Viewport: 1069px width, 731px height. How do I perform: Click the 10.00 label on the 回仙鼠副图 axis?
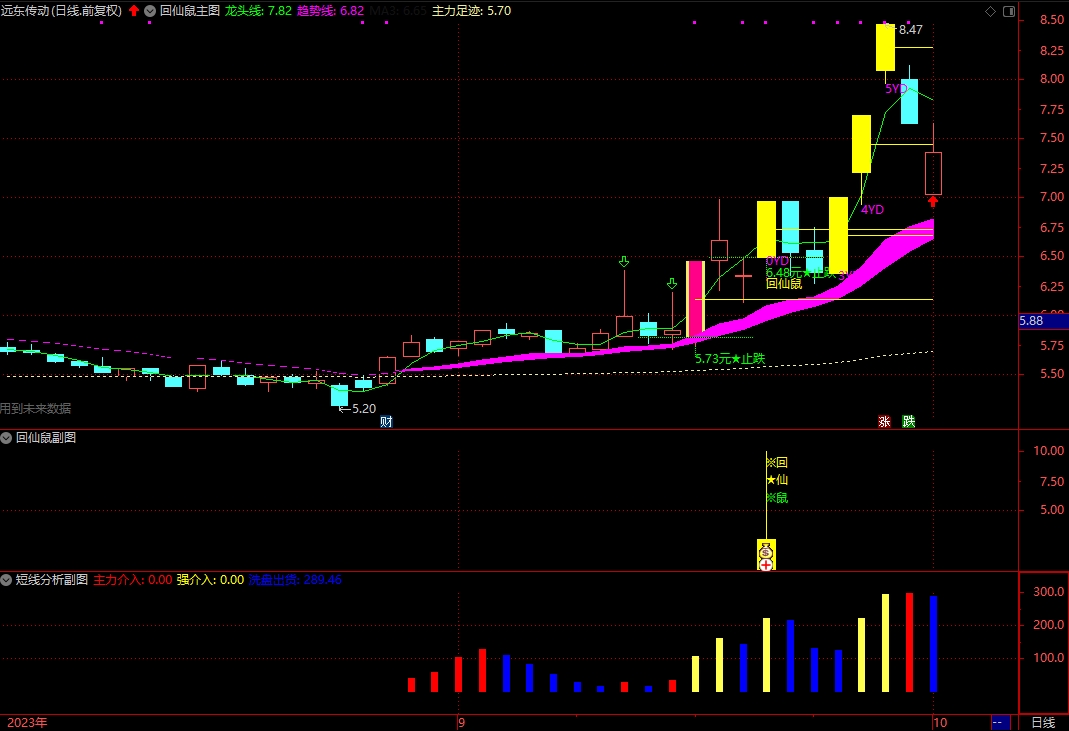(x=1049, y=451)
